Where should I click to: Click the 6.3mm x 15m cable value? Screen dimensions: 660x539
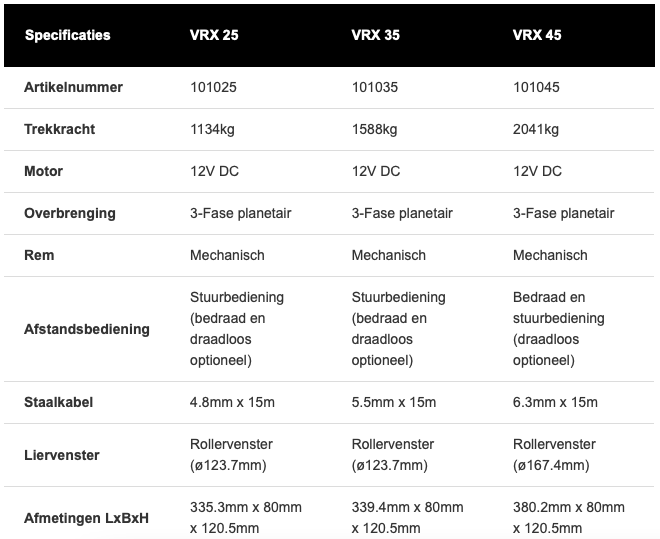[555, 402]
